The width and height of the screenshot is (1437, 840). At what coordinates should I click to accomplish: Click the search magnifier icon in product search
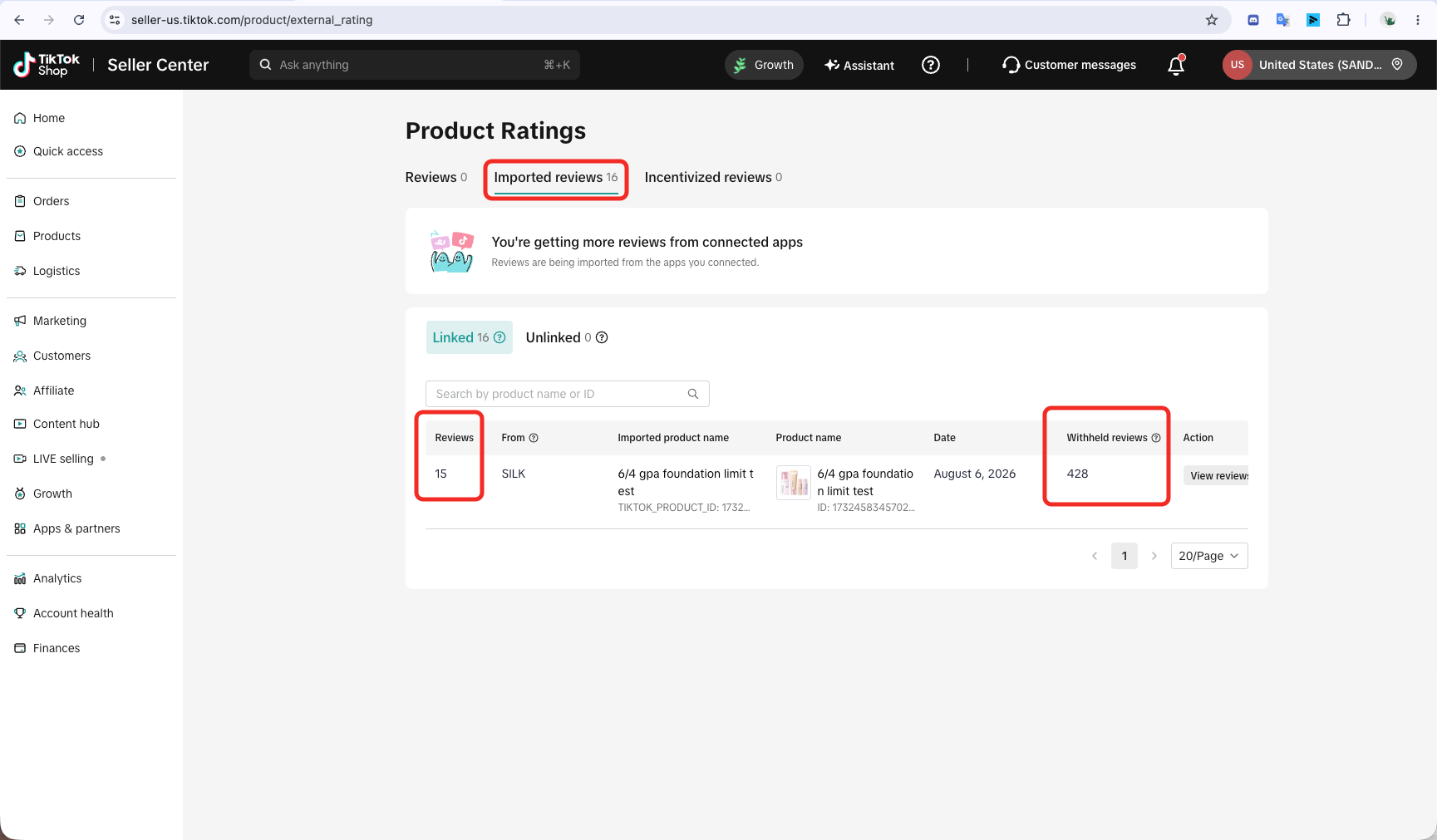[693, 394]
